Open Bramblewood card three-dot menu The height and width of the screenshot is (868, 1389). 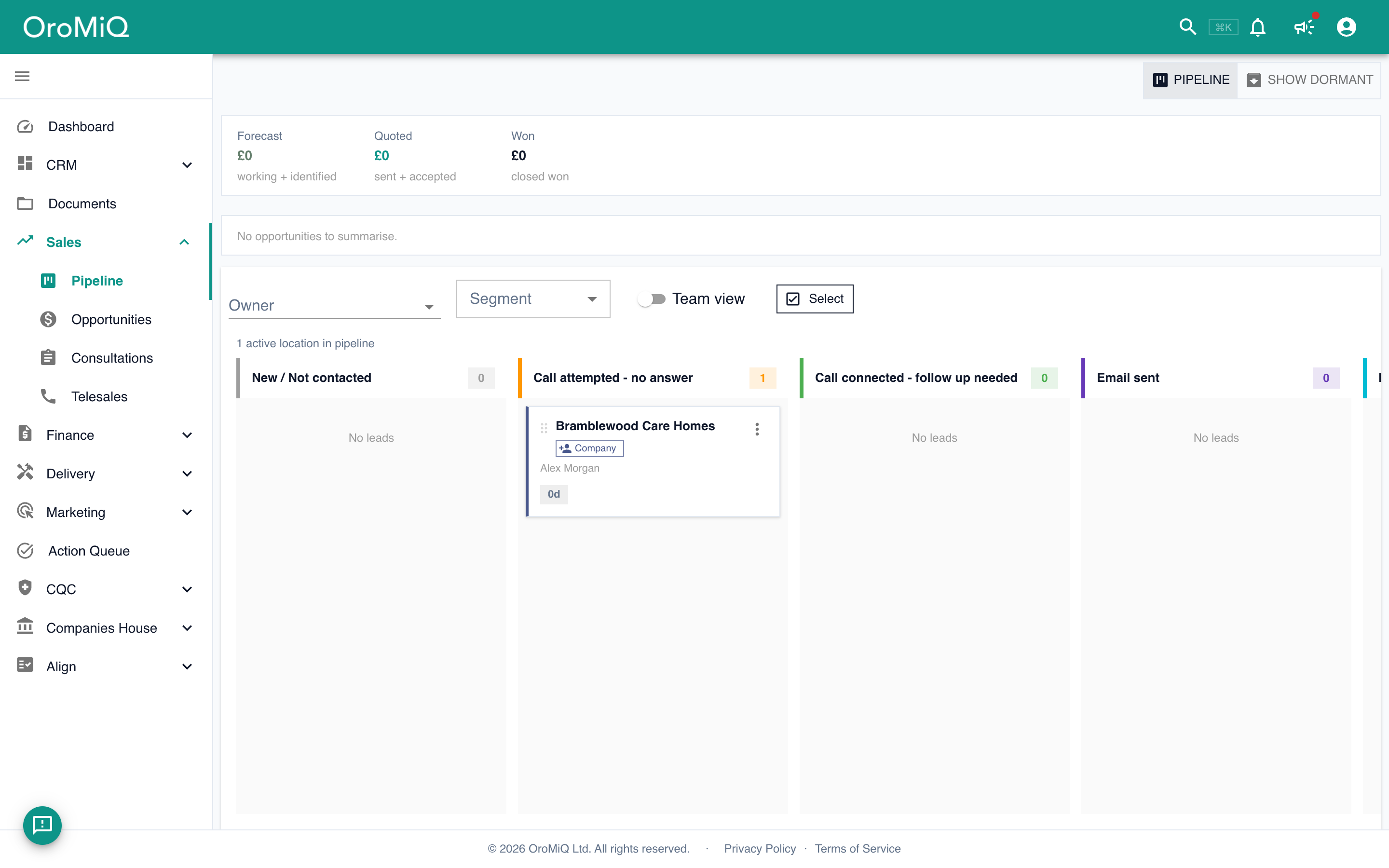tap(757, 429)
